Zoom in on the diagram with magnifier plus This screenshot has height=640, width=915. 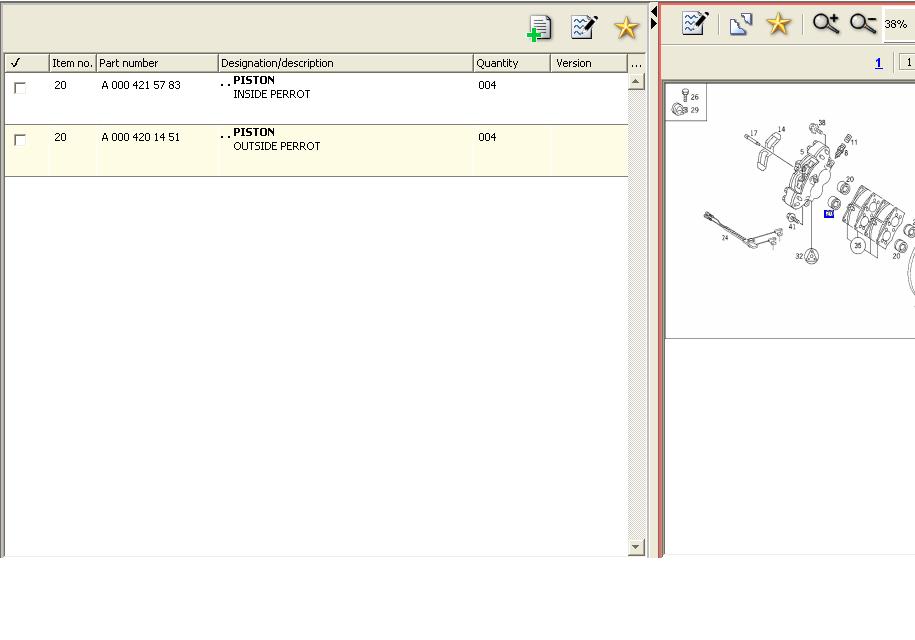(x=825, y=24)
